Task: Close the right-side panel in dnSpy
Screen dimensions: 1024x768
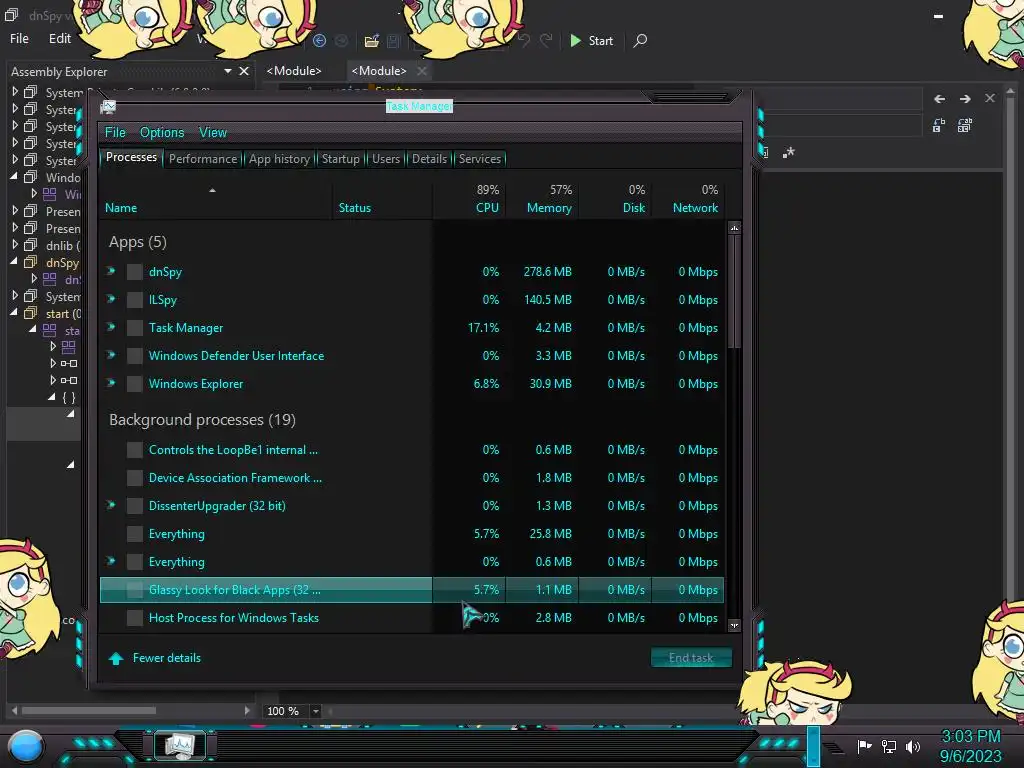Action: (x=990, y=98)
